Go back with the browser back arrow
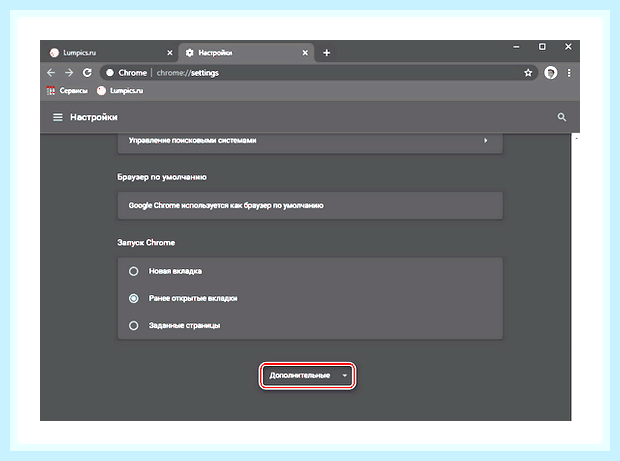This screenshot has width=620, height=461. coord(51,73)
